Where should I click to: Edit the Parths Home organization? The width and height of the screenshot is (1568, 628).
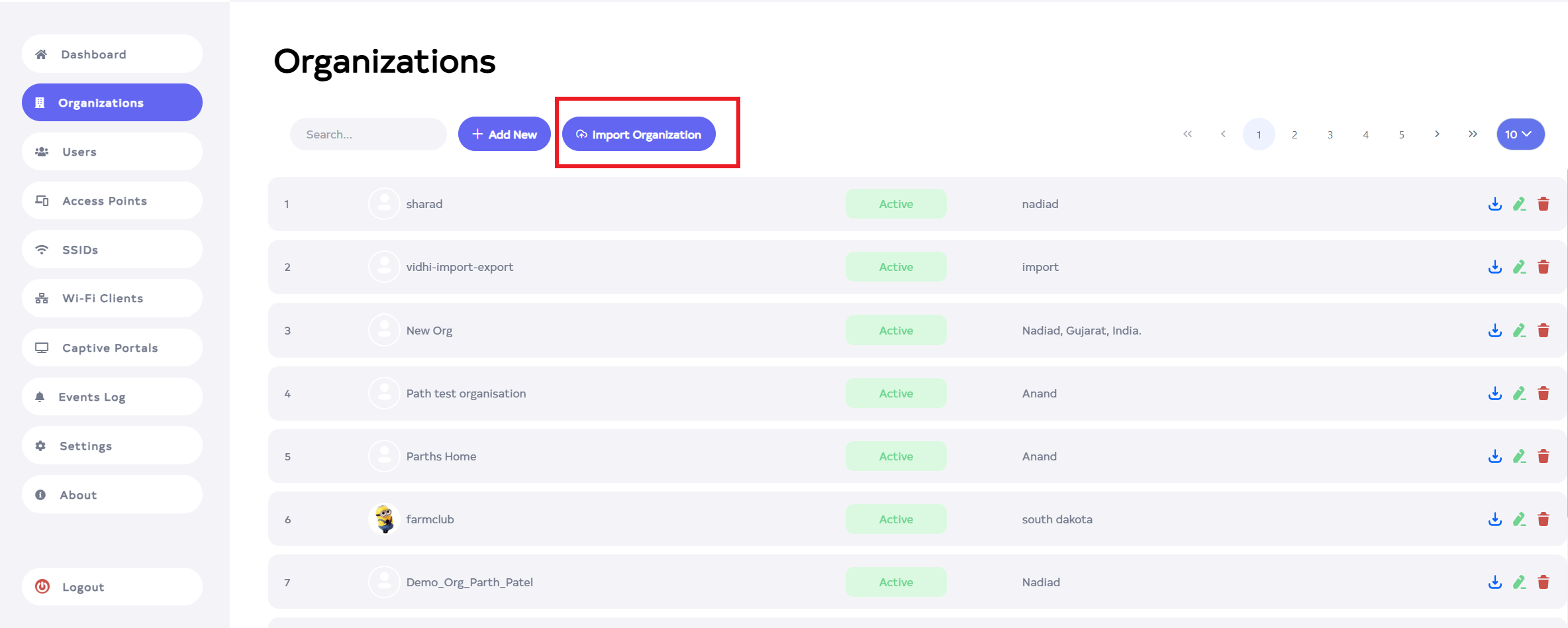[x=1519, y=456]
